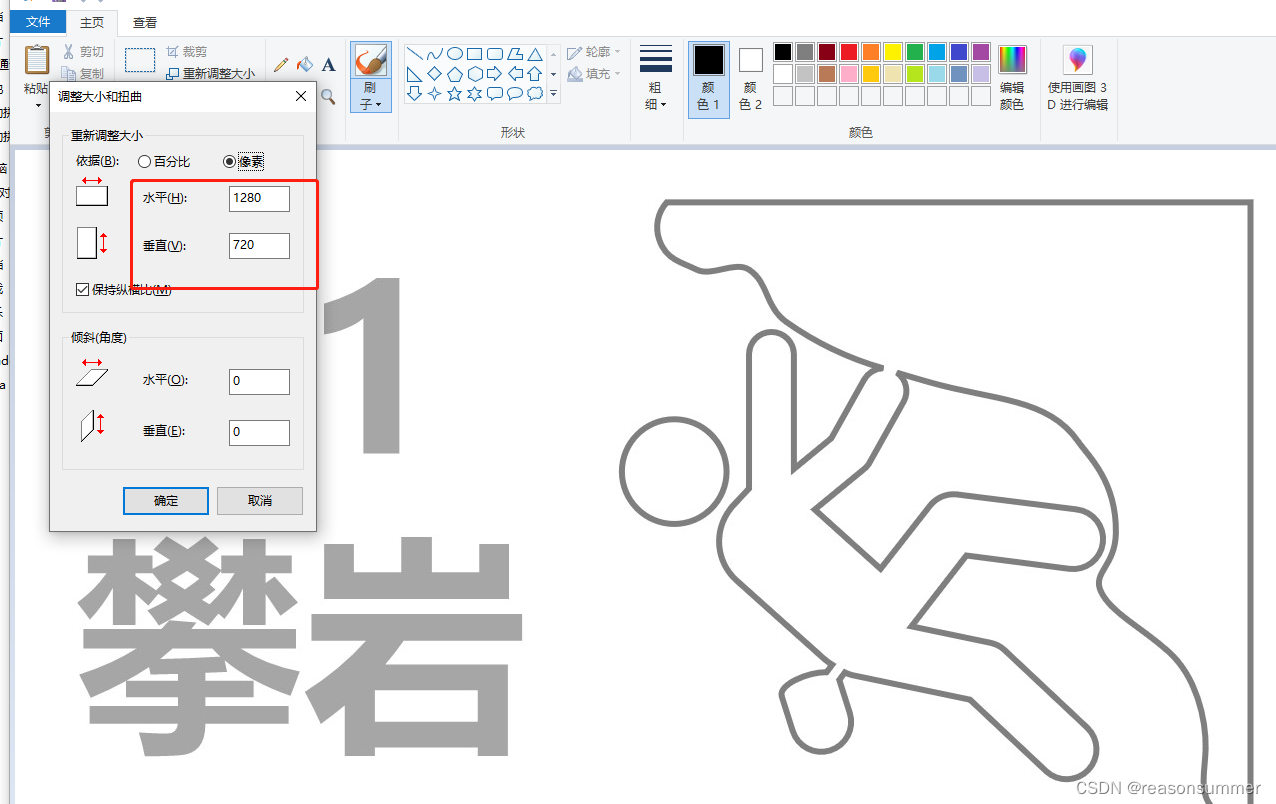This screenshot has height=804, width=1276.
Task: Switch to the View (查看) tab
Action: (x=145, y=22)
